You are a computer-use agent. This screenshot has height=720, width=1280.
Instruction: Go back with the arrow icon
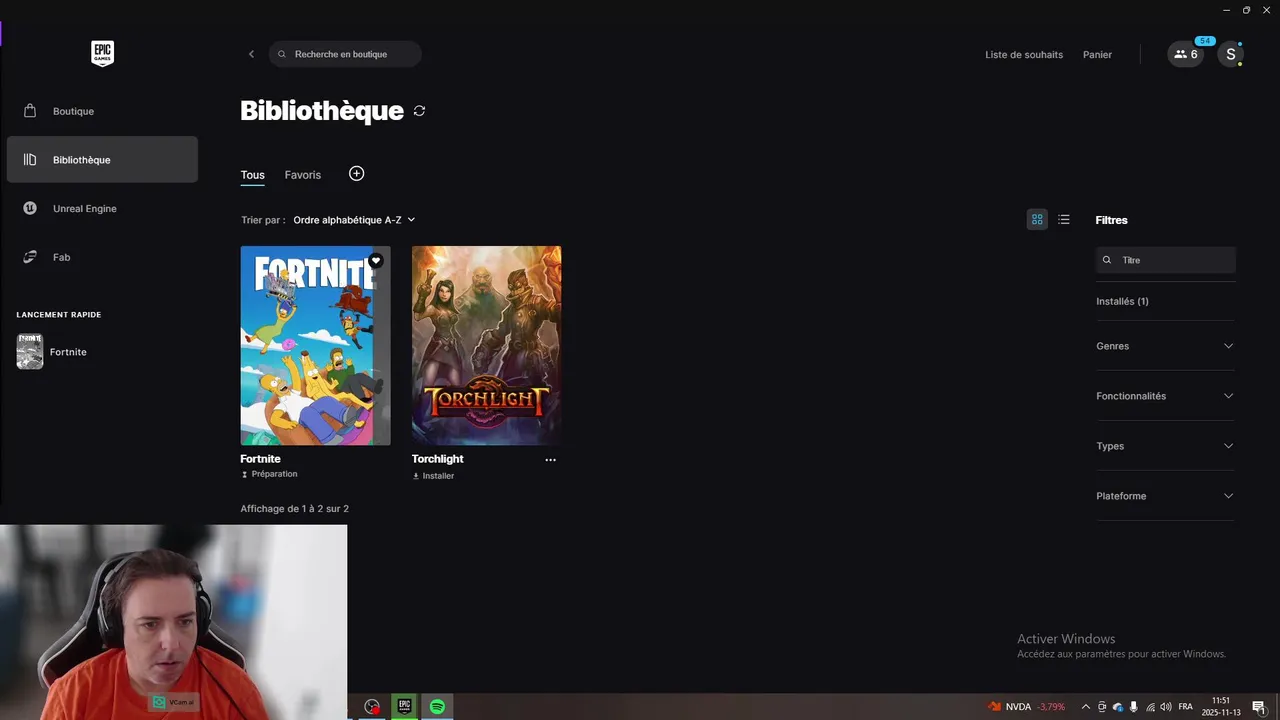point(251,54)
